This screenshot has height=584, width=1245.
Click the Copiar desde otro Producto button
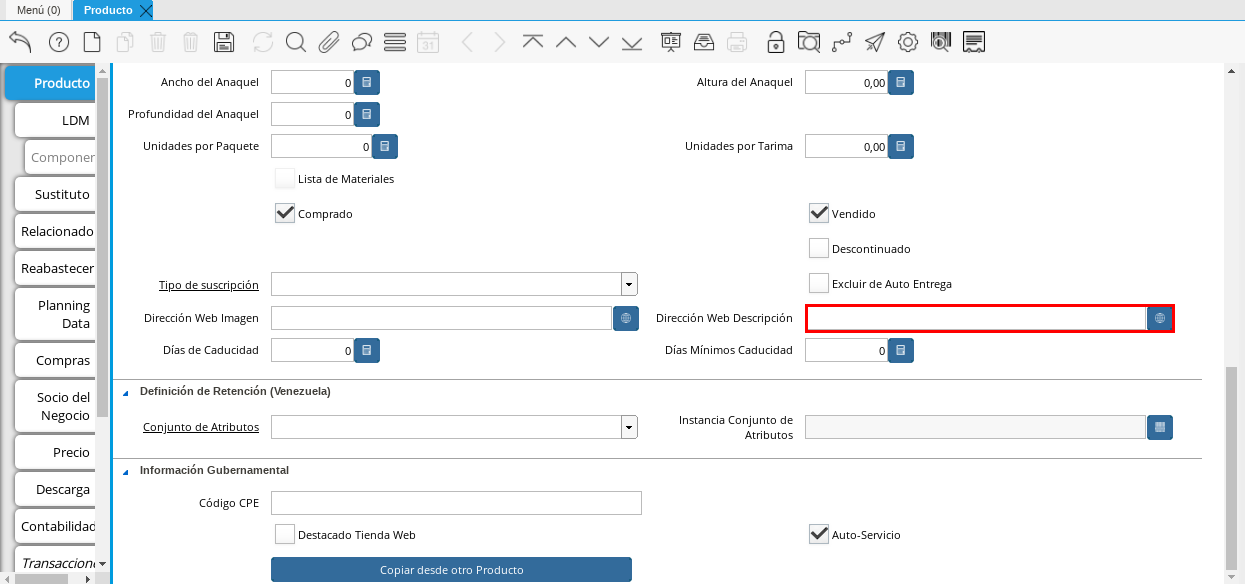[x=451, y=570]
